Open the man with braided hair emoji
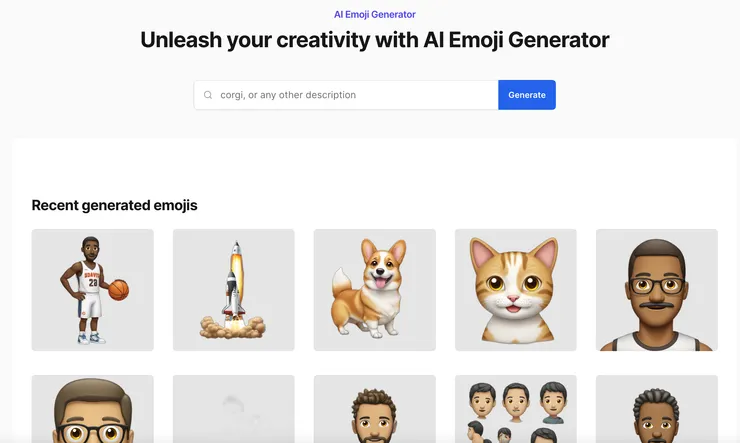The image size is (740, 443). click(x=657, y=409)
